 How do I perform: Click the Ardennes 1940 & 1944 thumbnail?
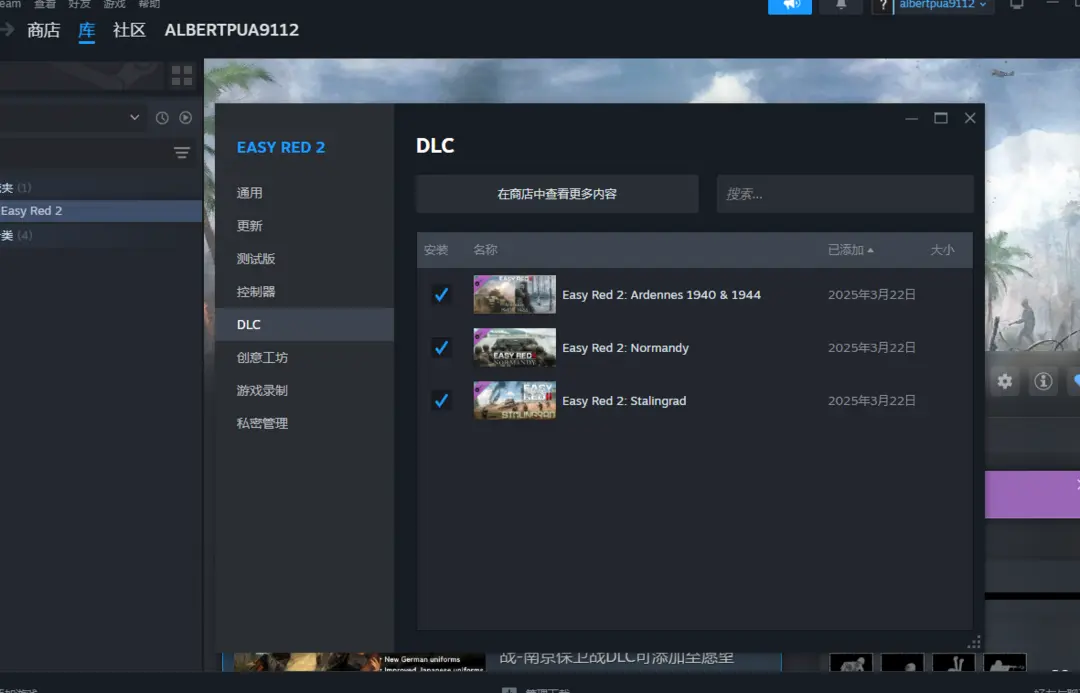pyautogui.click(x=515, y=295)
